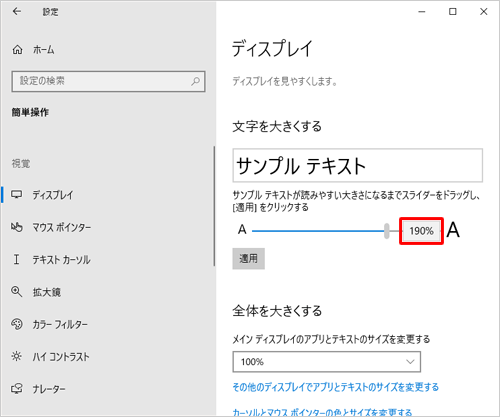500x417 pixels.
Task: Open the 拡大鏡 settings page
Action: [x=36, y=292]
